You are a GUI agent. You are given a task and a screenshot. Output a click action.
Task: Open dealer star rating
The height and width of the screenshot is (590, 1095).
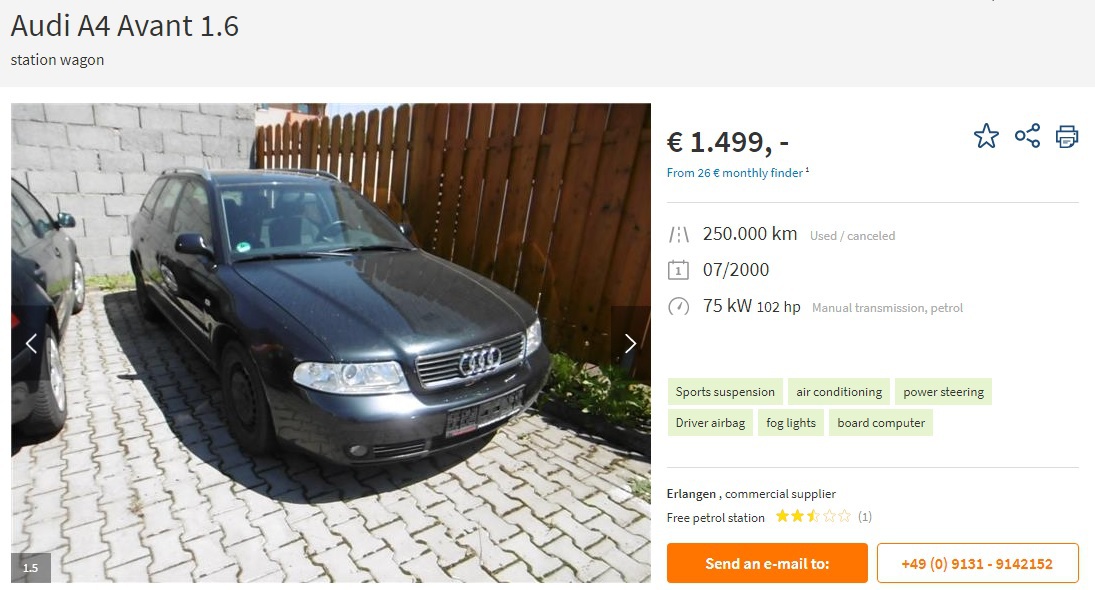[x=814, y=517]
